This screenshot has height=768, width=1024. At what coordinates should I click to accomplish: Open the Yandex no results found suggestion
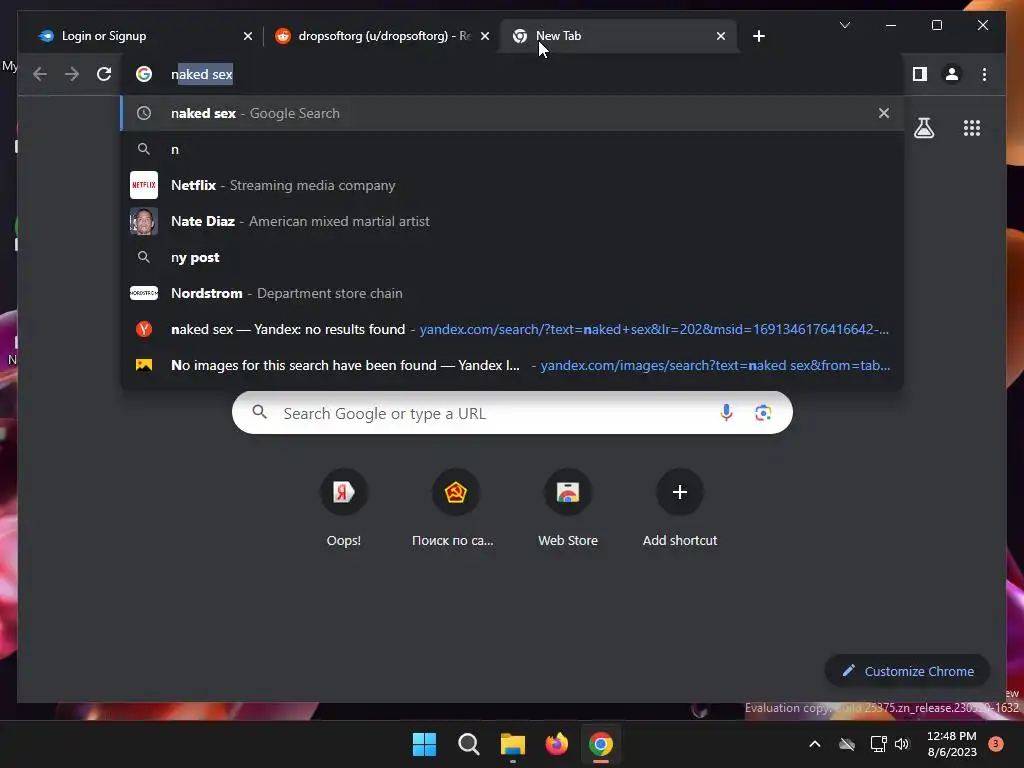pyautogui.click(x=512, y=329)
